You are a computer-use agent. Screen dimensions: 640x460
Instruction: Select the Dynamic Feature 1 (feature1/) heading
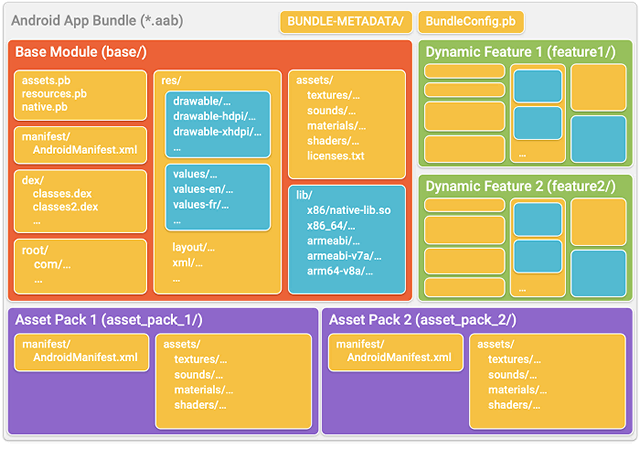(x=520, y=52)
